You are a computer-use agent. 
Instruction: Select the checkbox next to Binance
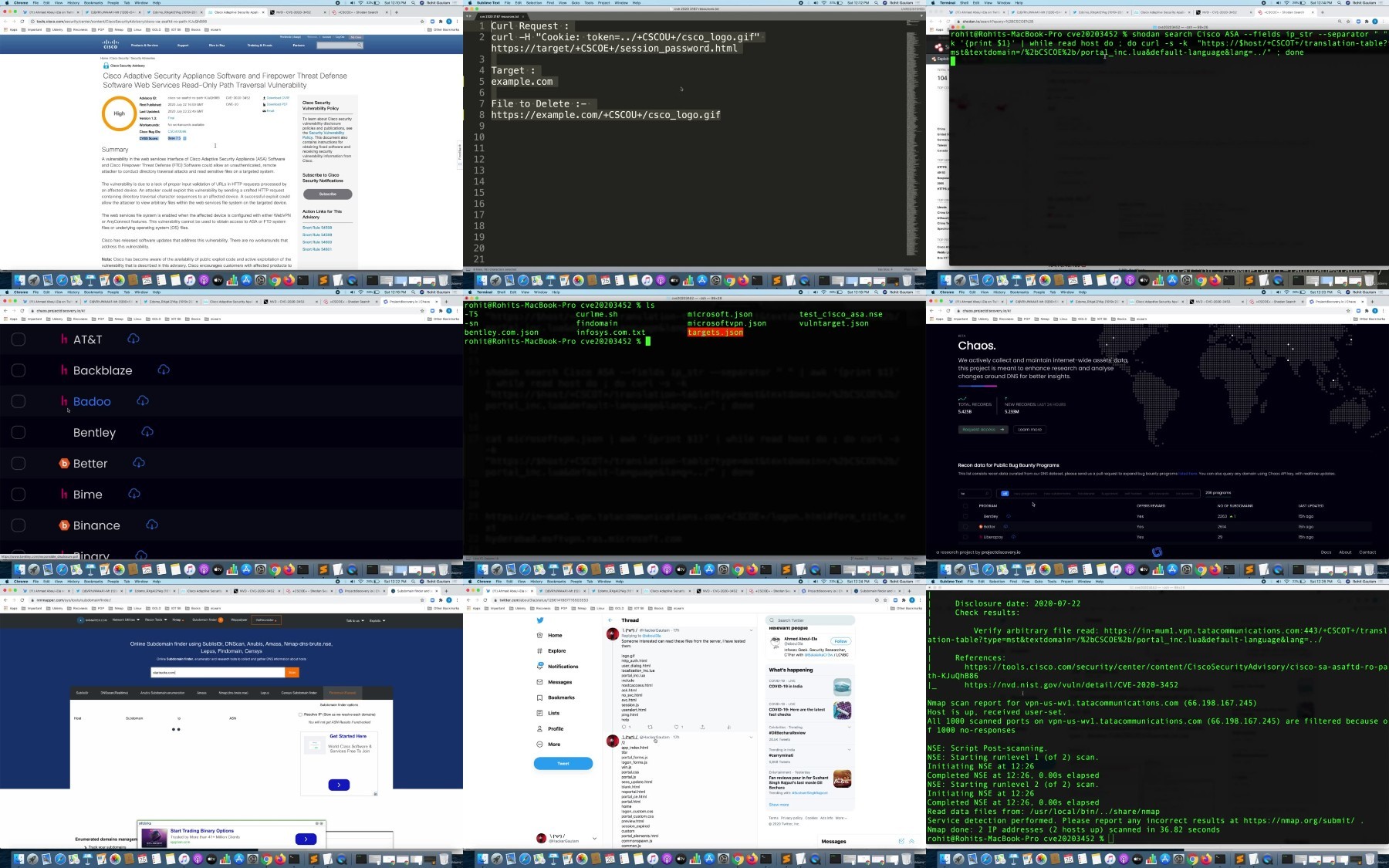click(19, 525)
